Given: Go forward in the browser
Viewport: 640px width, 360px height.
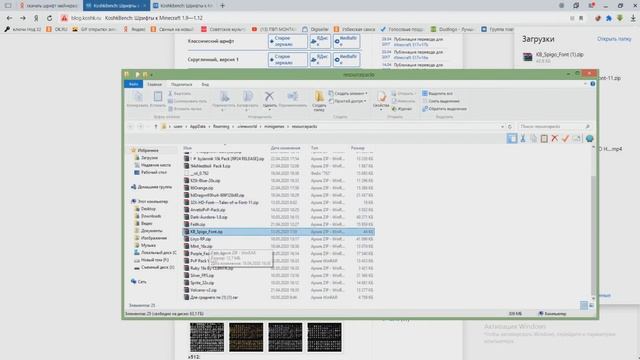Looking at the screenshot, I should click(23, 18).
